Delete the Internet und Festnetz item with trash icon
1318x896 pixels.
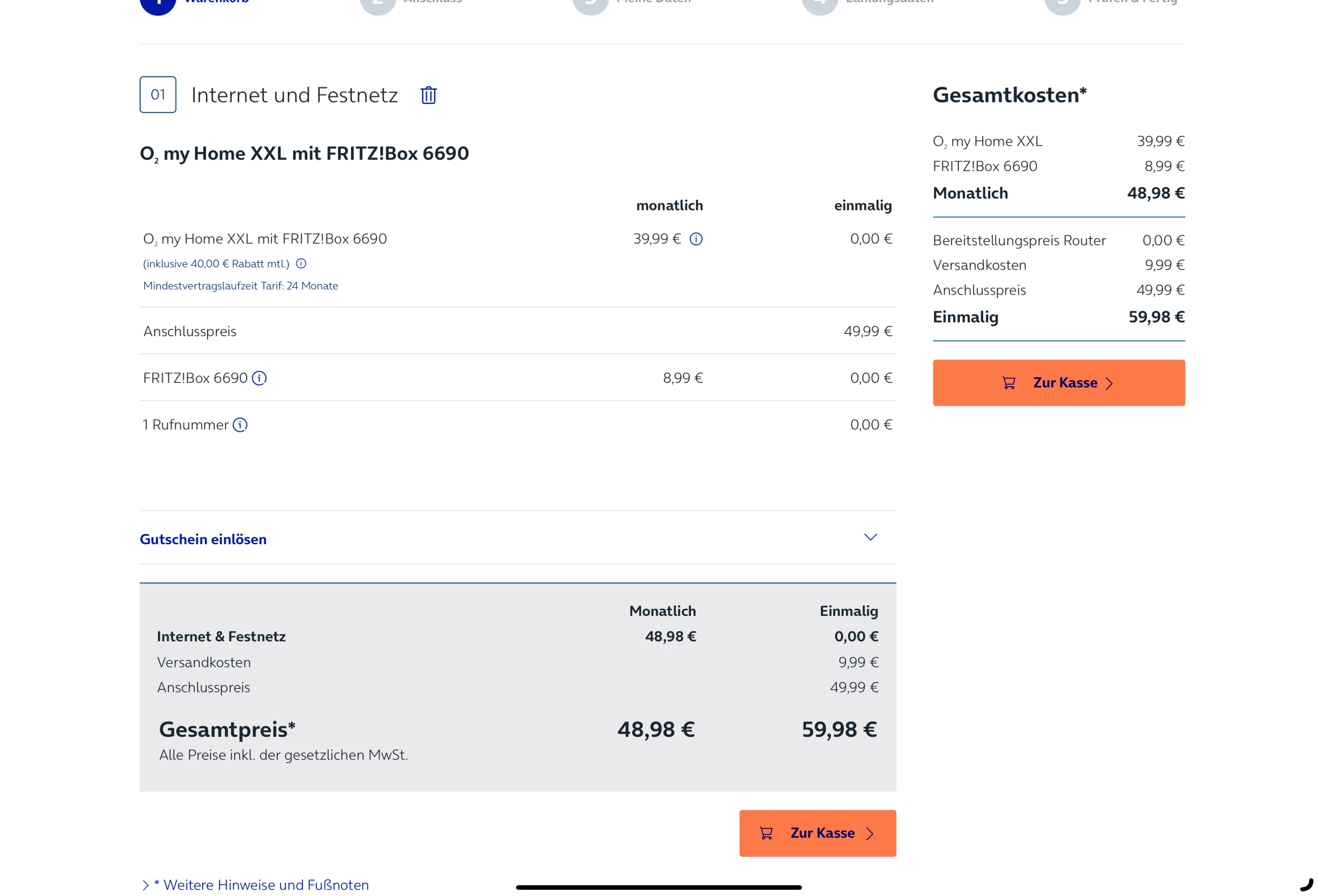(x=428, y=95)
